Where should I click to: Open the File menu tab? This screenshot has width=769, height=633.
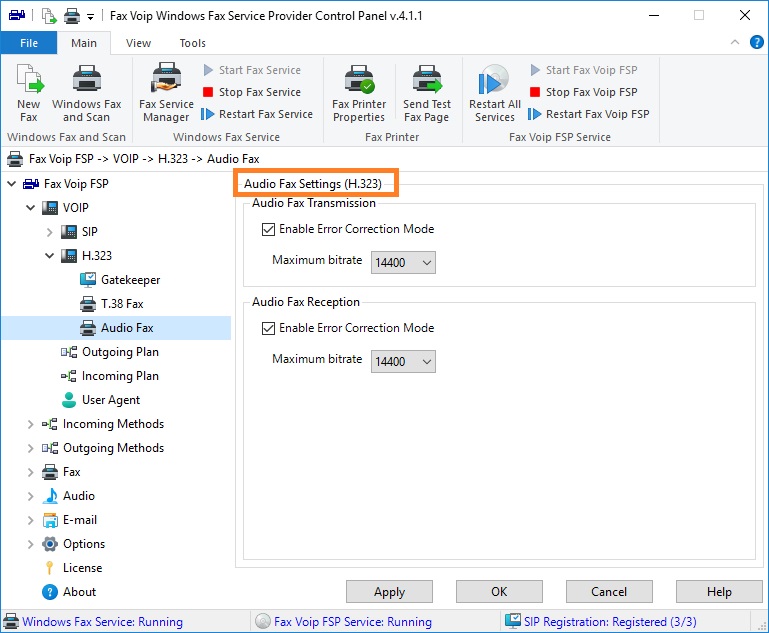pos(29,43)
